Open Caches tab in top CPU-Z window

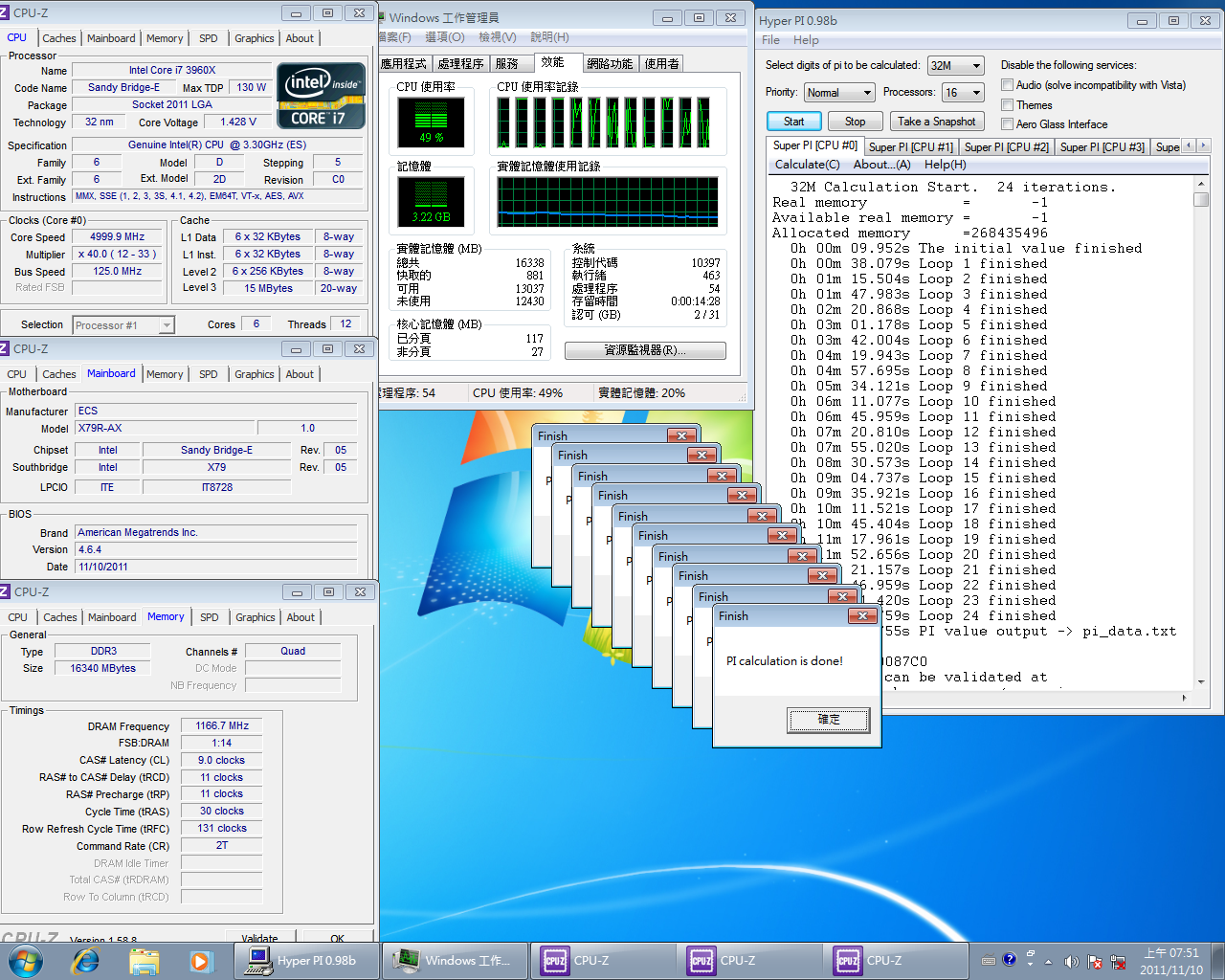coord(59,38)
